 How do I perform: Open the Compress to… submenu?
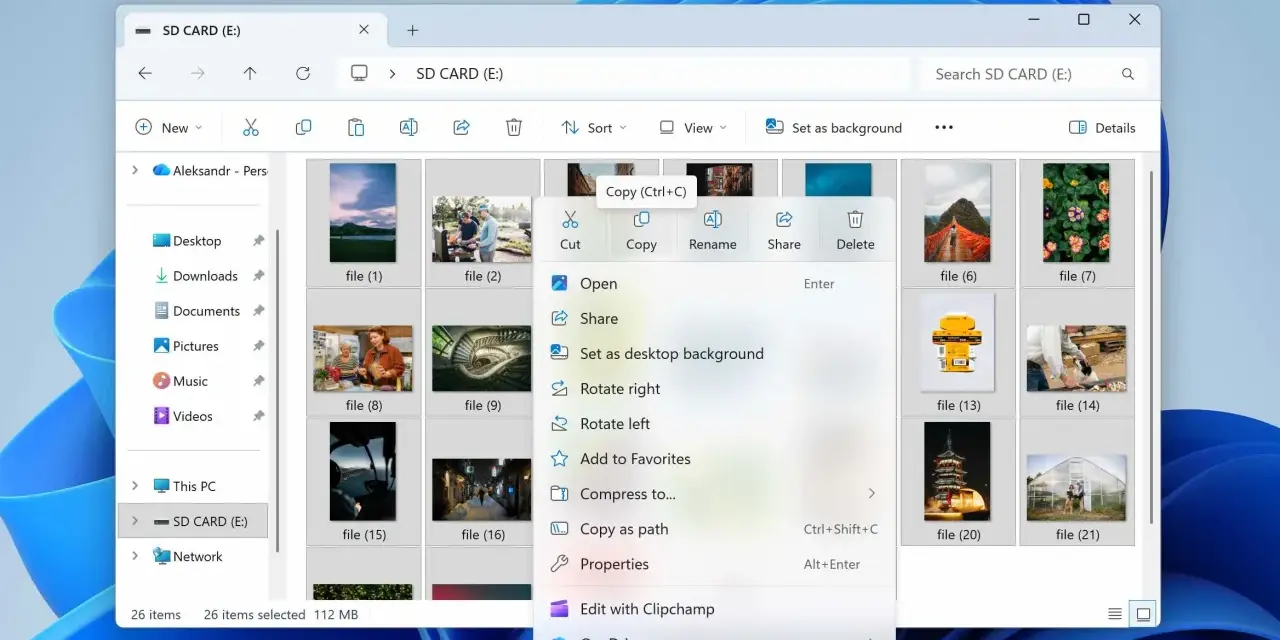pos(715,494)
